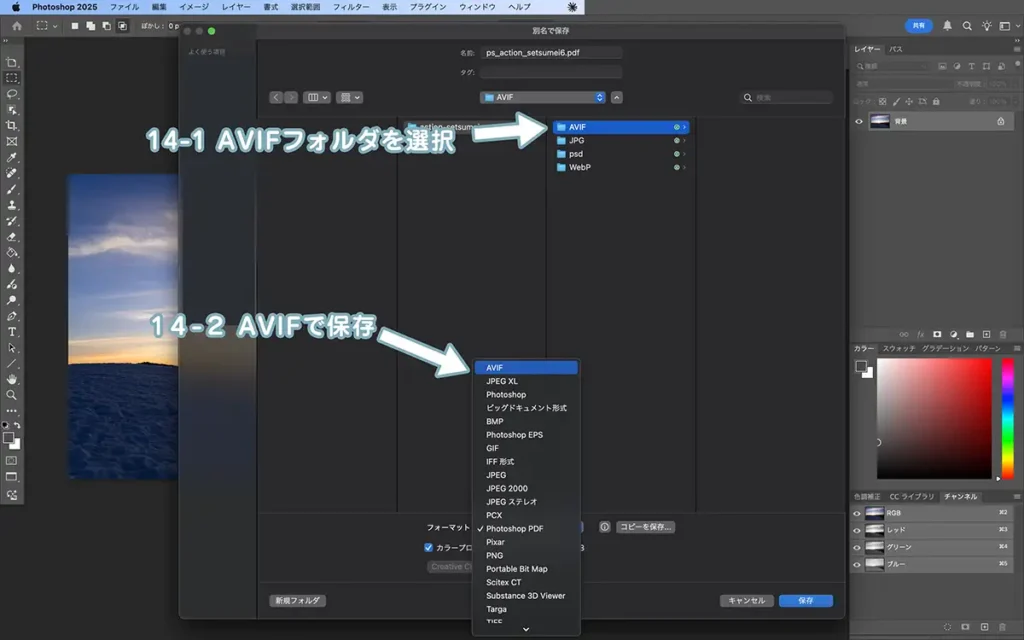Screen dimensions: 1024x640
Task: Hide the 背景 layer with eye icon
Action: point(858,121)
